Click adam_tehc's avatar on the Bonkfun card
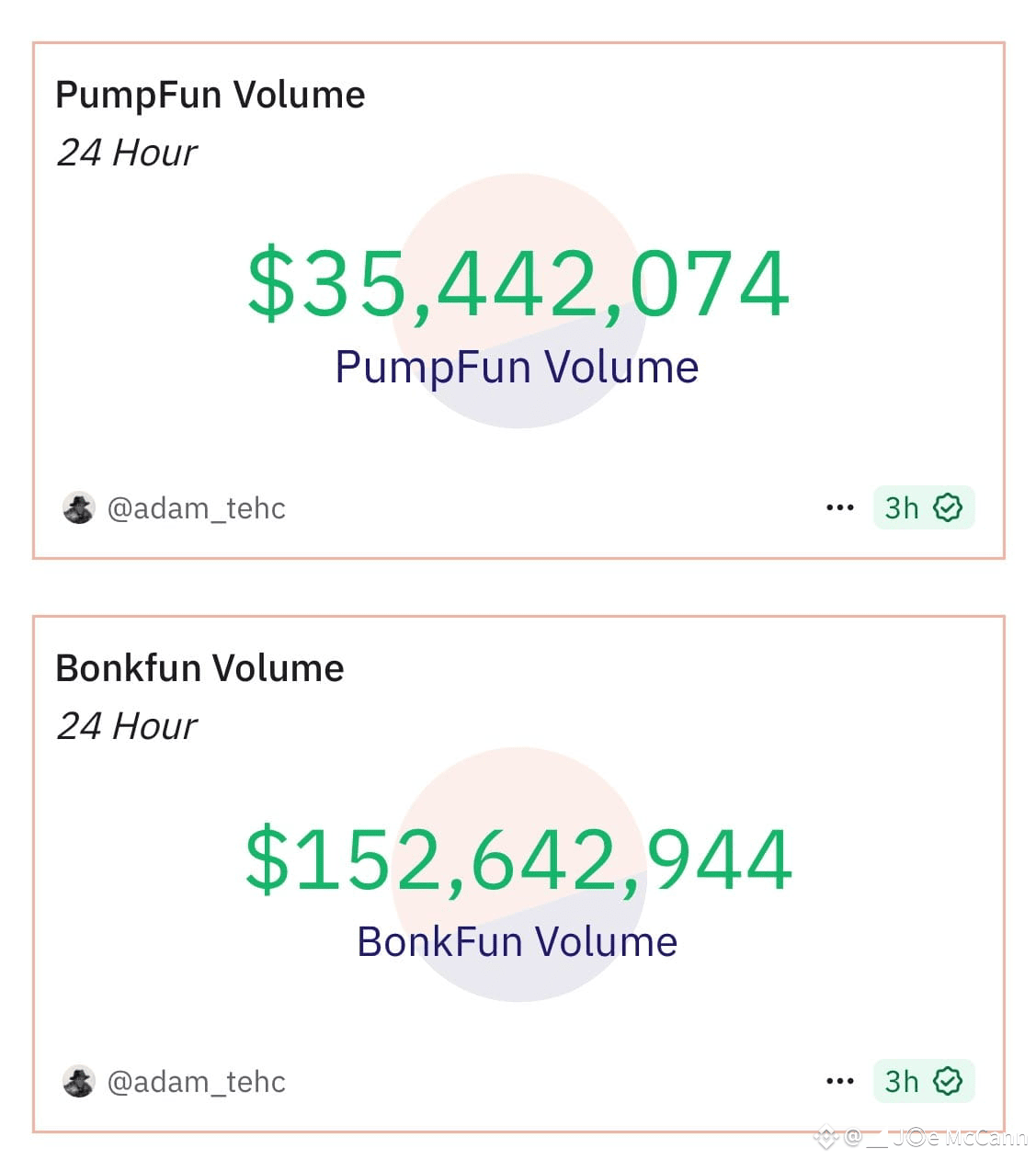This screenshot has height=1160, width=1036. click(x=79, y=1081)
